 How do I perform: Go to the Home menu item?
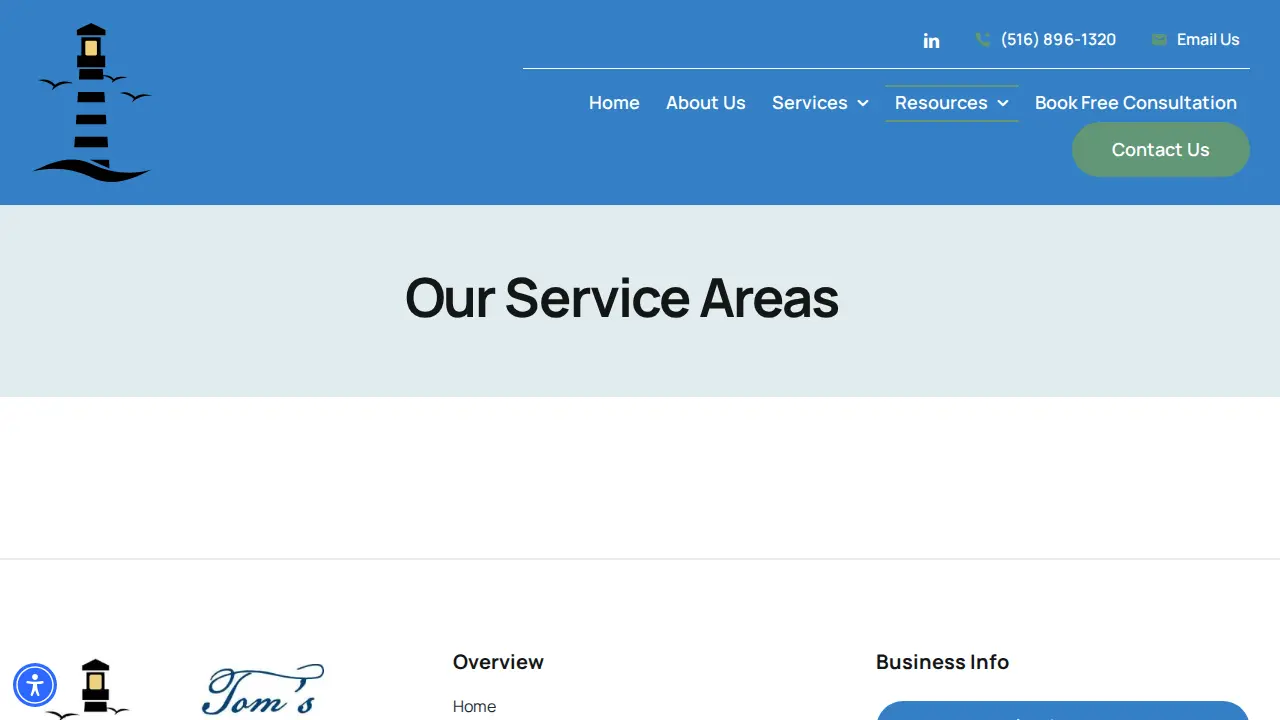614,103
